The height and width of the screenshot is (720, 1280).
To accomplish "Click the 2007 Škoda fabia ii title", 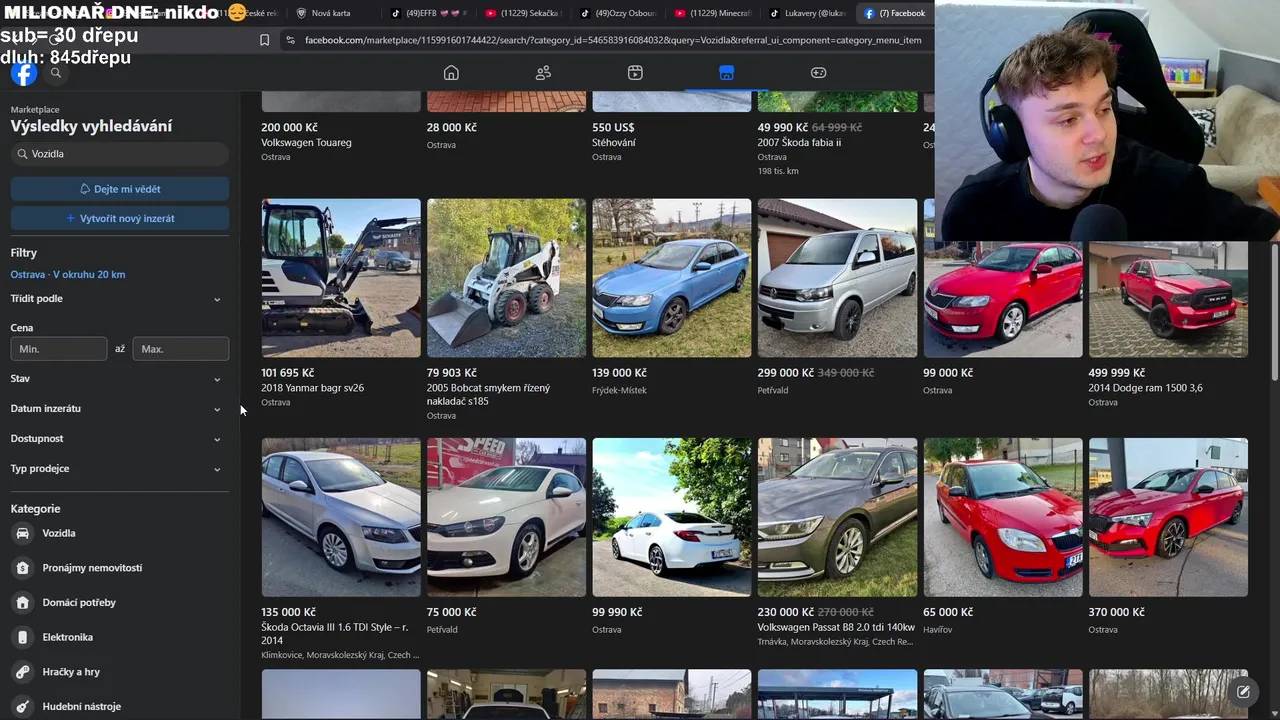I will 799,143.
